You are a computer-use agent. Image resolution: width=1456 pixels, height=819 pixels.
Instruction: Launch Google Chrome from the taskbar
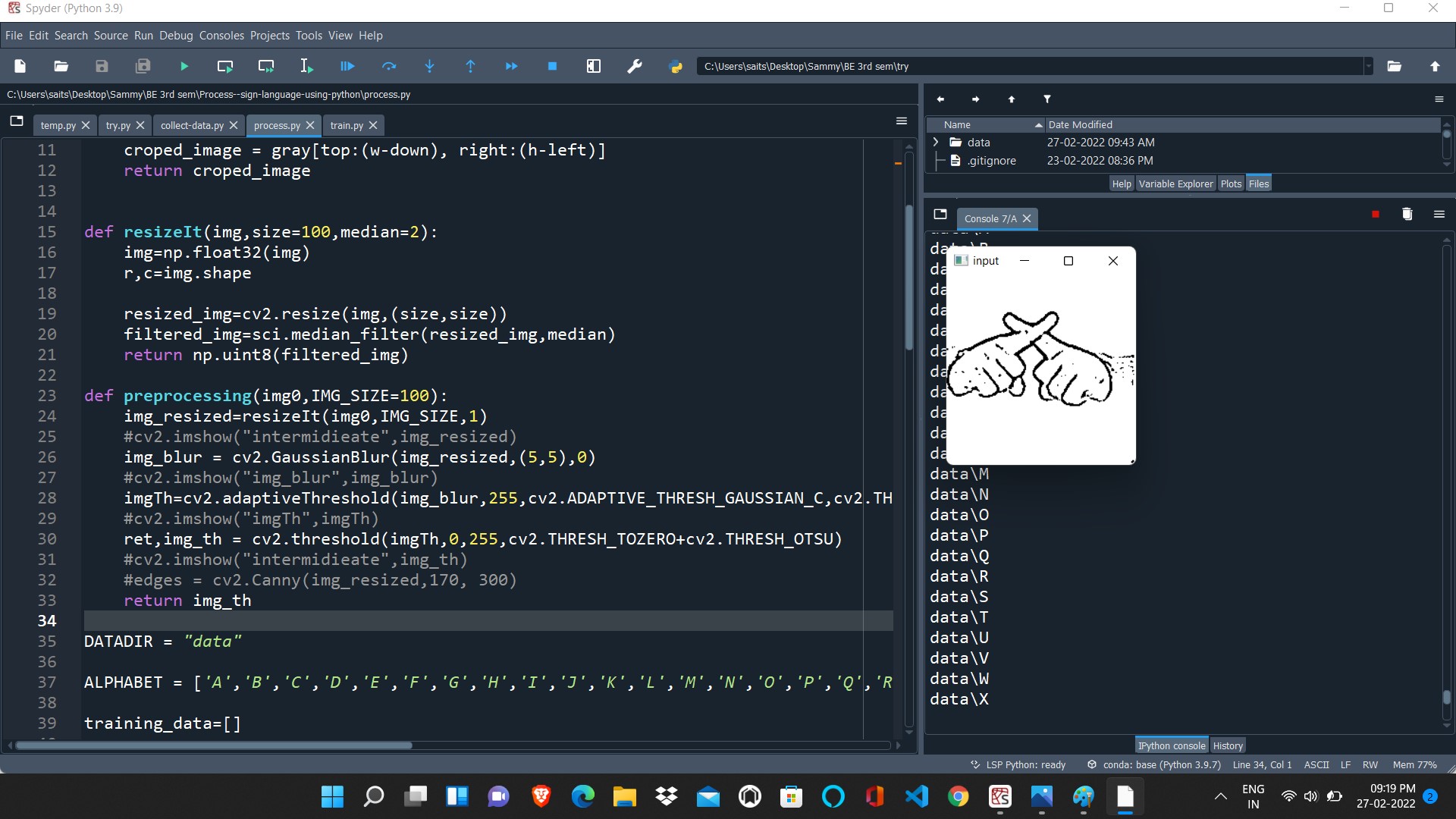958,797
